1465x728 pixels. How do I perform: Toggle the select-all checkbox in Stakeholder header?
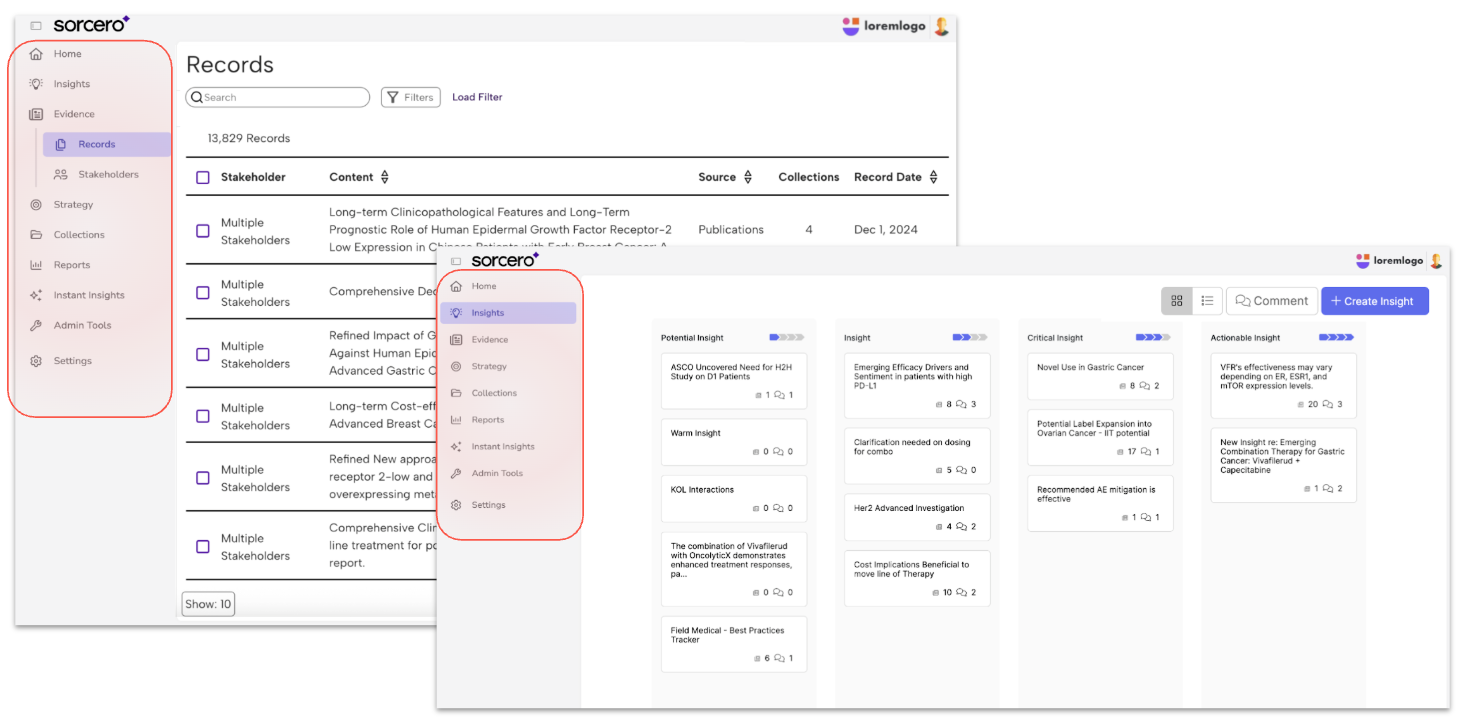tap(203, 177)
